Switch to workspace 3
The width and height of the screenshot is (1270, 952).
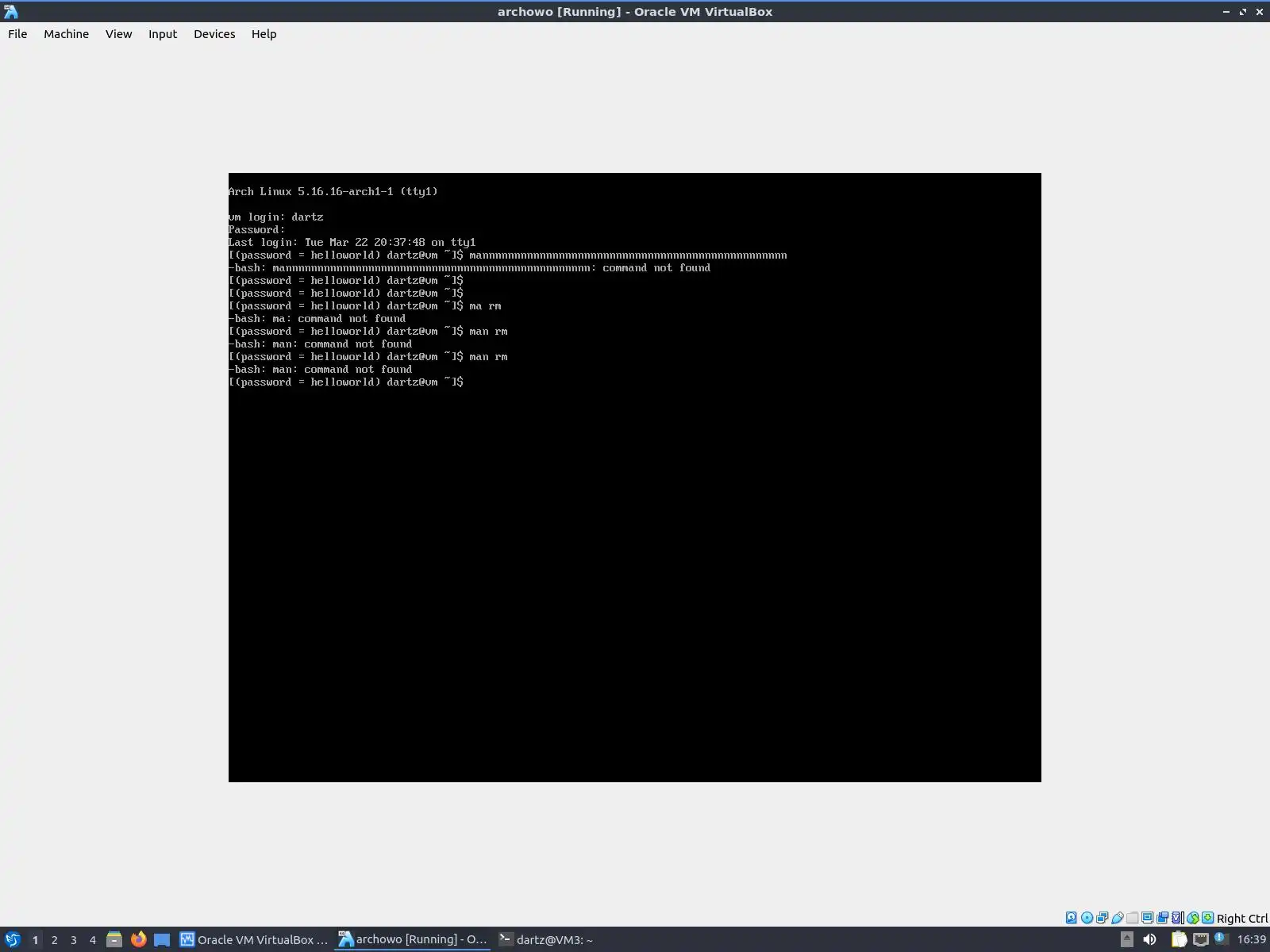(73, 940)
